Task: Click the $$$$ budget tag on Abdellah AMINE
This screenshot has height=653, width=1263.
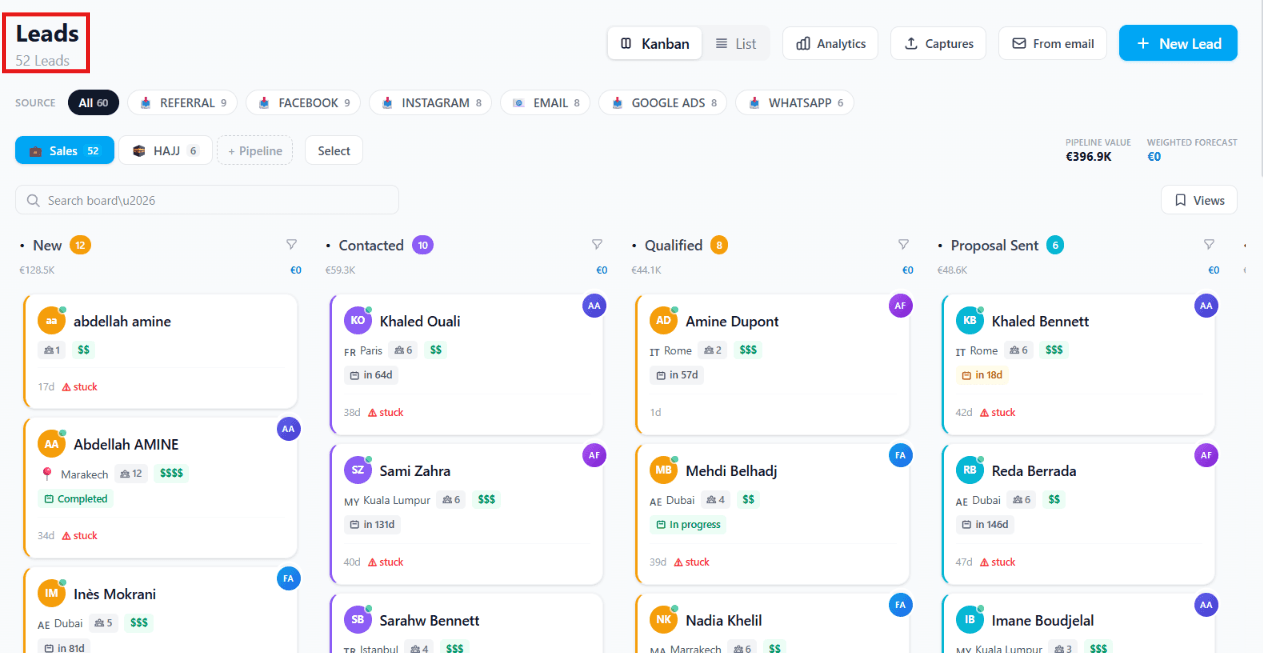Action: (x=172, y=474)
